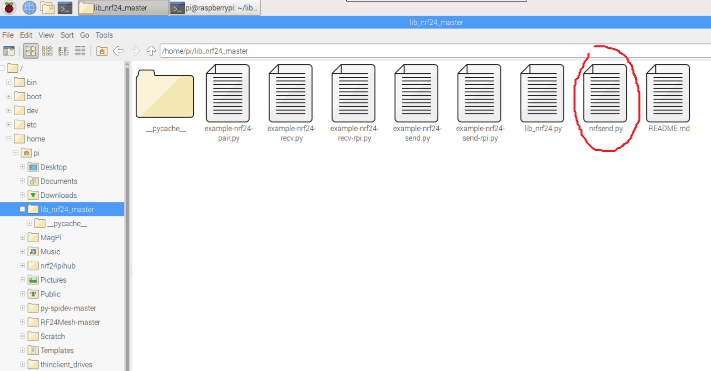Select Desktop folder in tree
Viewport: 711px width, 371px height.
[x=48, y=167]
